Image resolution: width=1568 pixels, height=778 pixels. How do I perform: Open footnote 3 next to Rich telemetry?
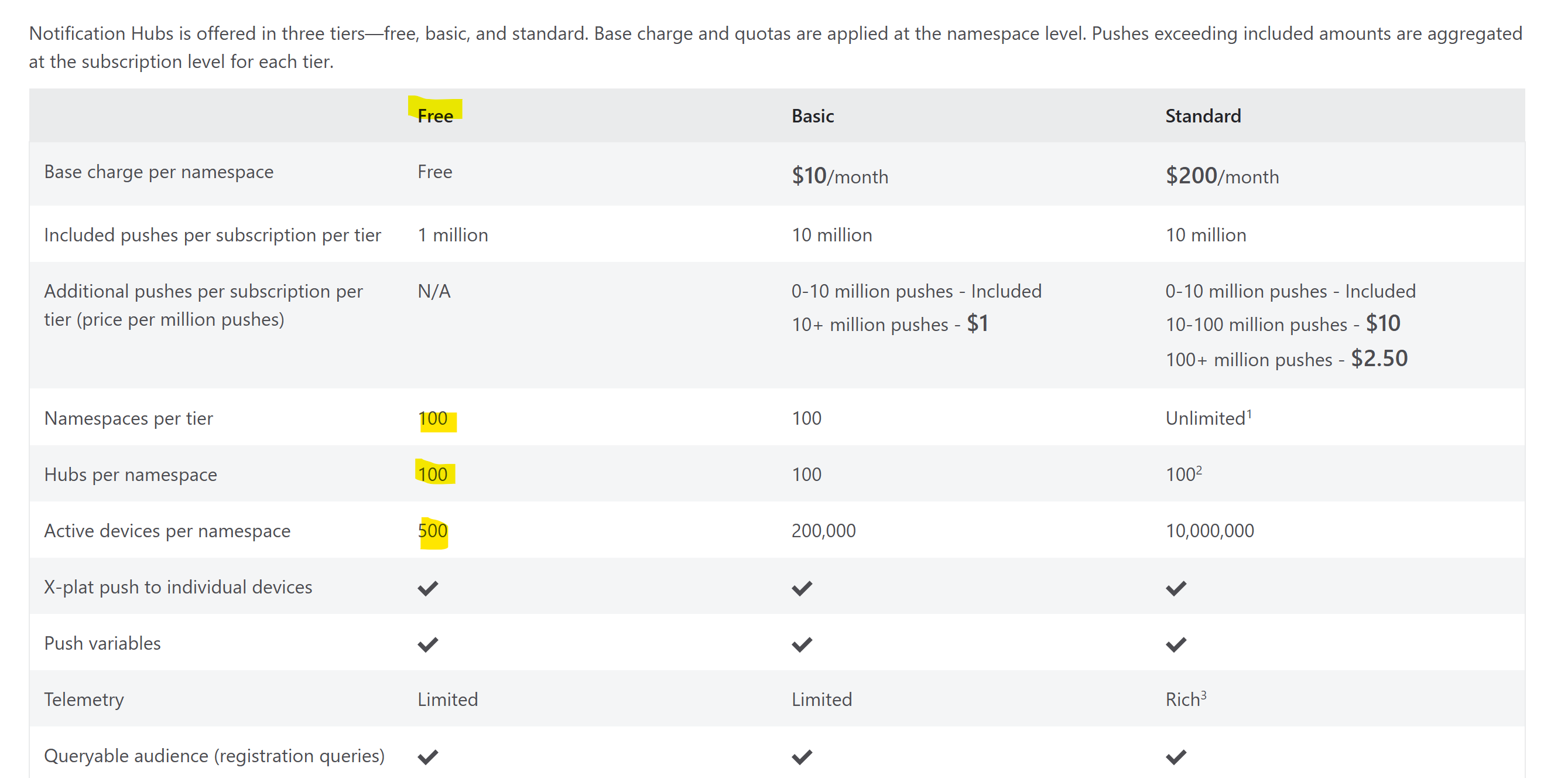(x=1203, y=695)
